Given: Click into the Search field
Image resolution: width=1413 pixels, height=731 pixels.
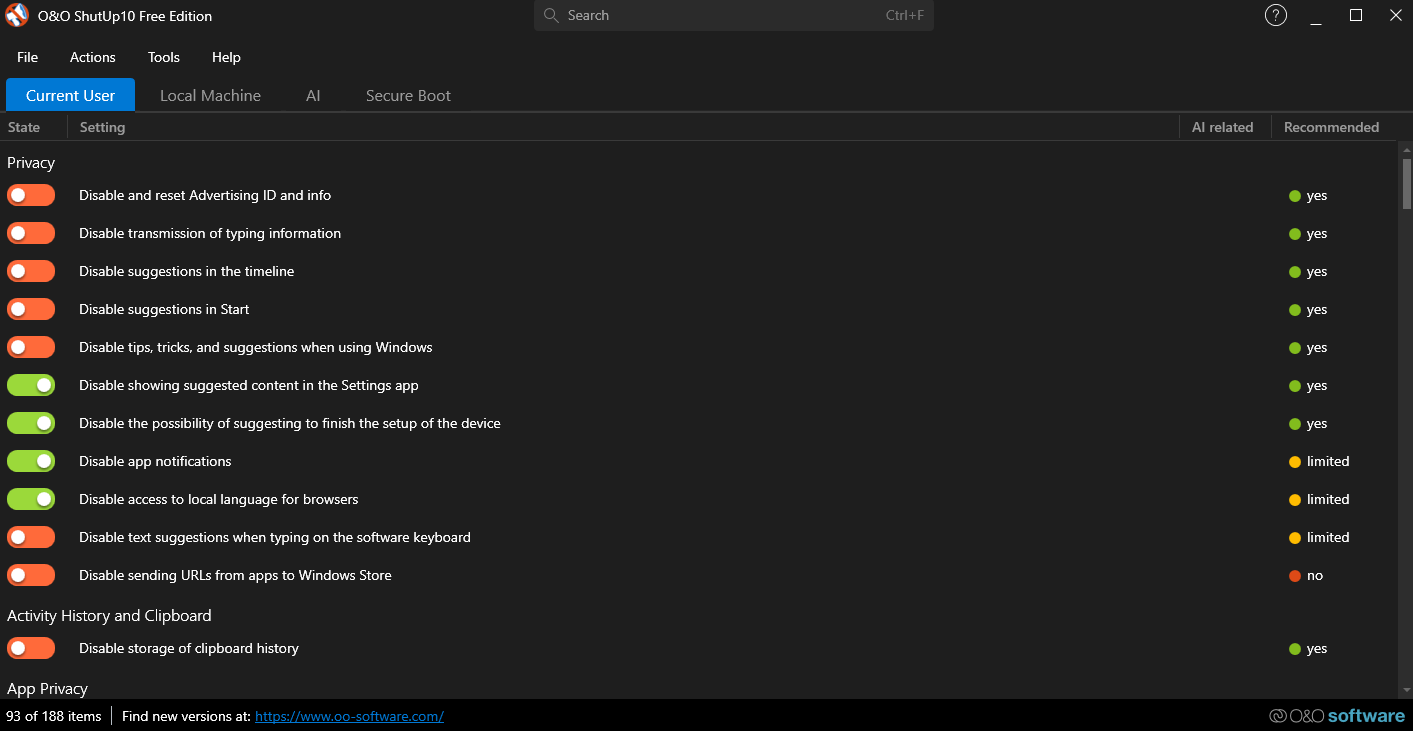Looking at the screenshot, I should pos(734,15).
